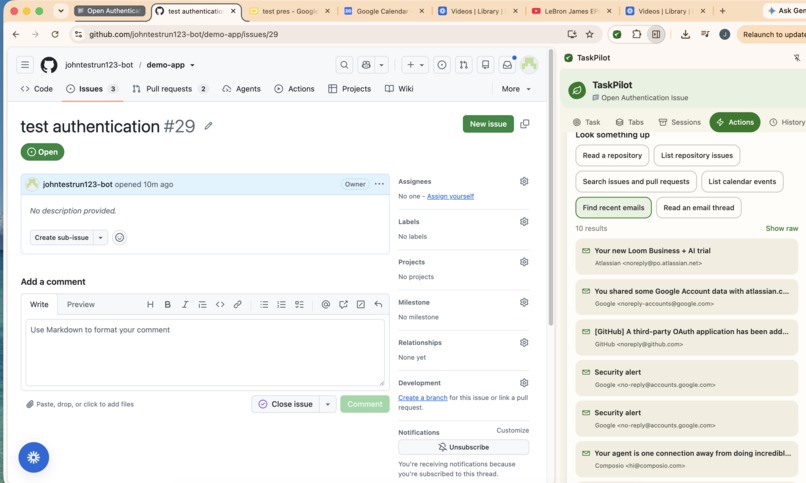
Task: Expand the Create sub-issue dropdown arrow
Action: [x=101, y=237]
